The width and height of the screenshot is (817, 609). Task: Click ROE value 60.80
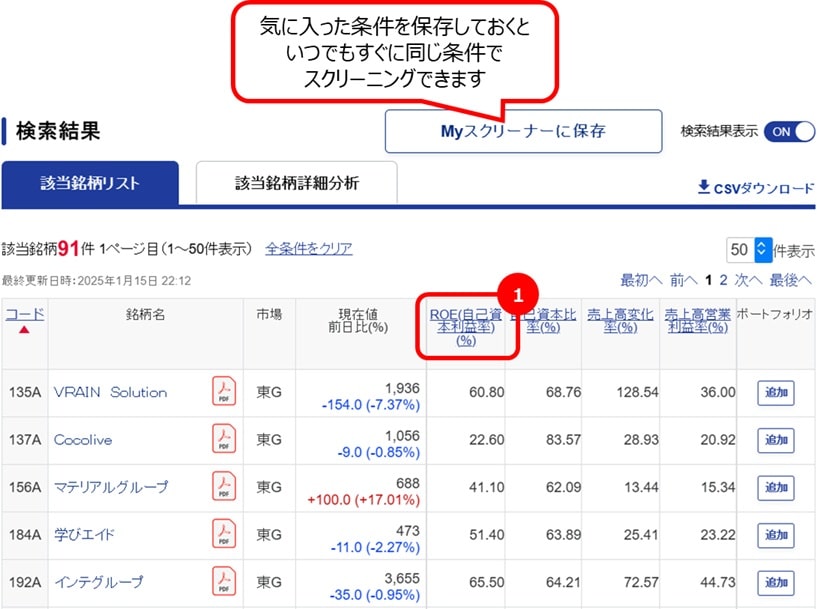coord(486,392)
